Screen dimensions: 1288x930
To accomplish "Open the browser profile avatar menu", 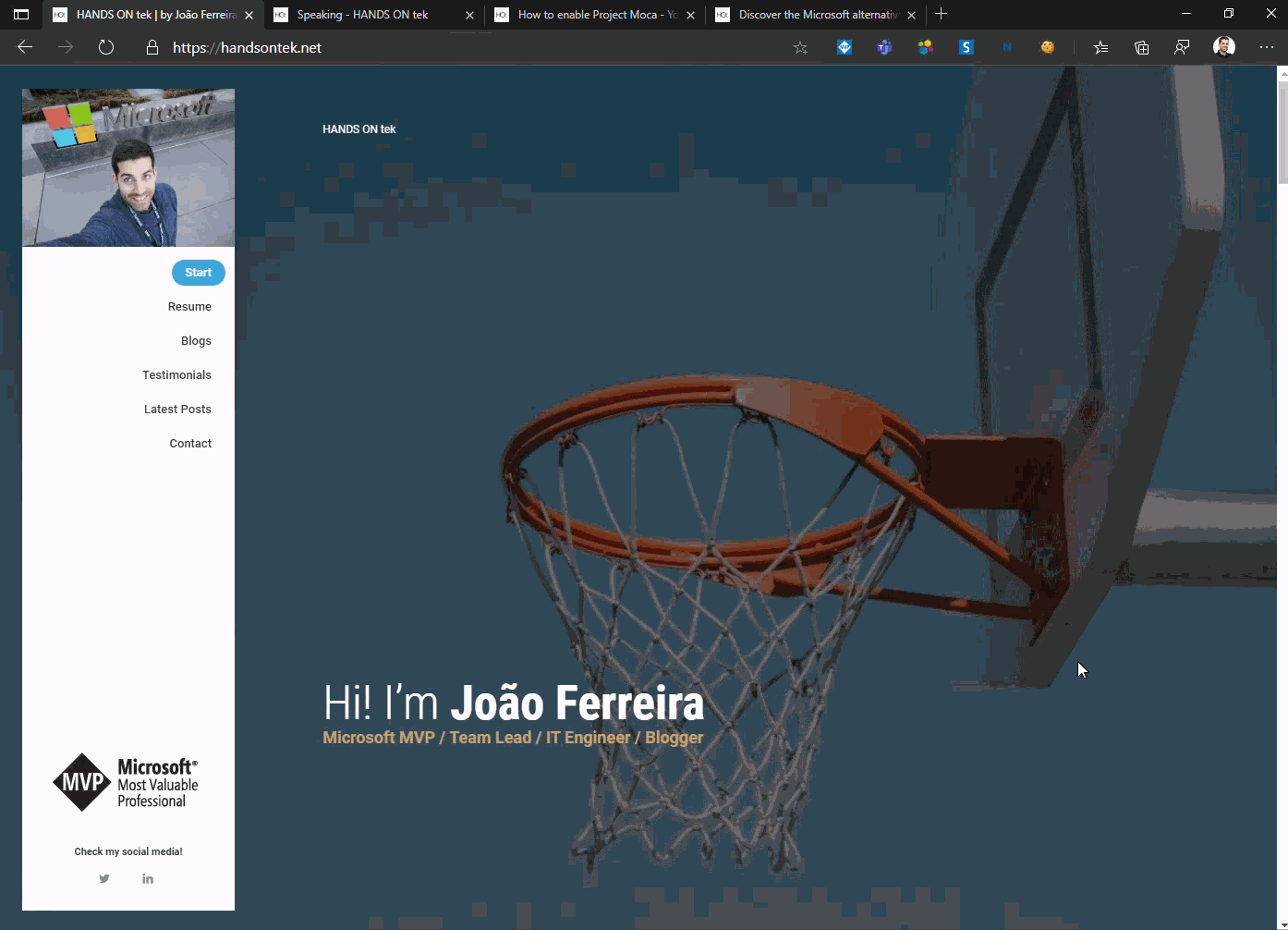I will tap(1223, 47).
